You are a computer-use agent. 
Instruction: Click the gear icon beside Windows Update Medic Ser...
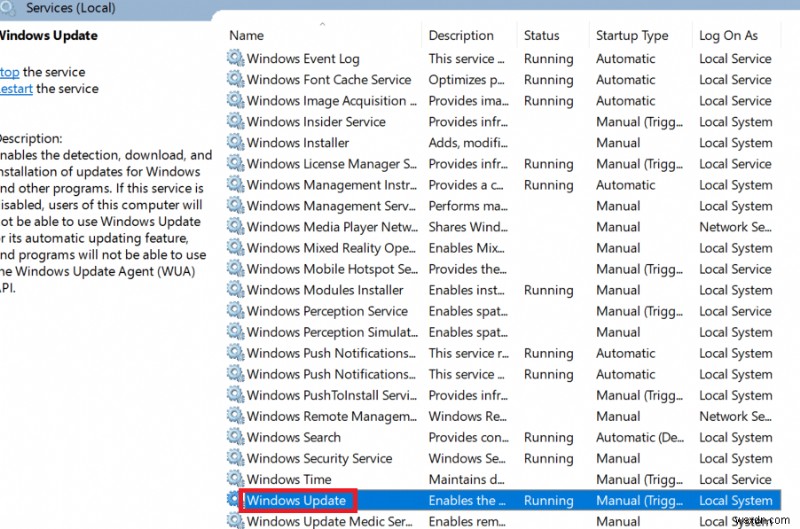[235, 520]
